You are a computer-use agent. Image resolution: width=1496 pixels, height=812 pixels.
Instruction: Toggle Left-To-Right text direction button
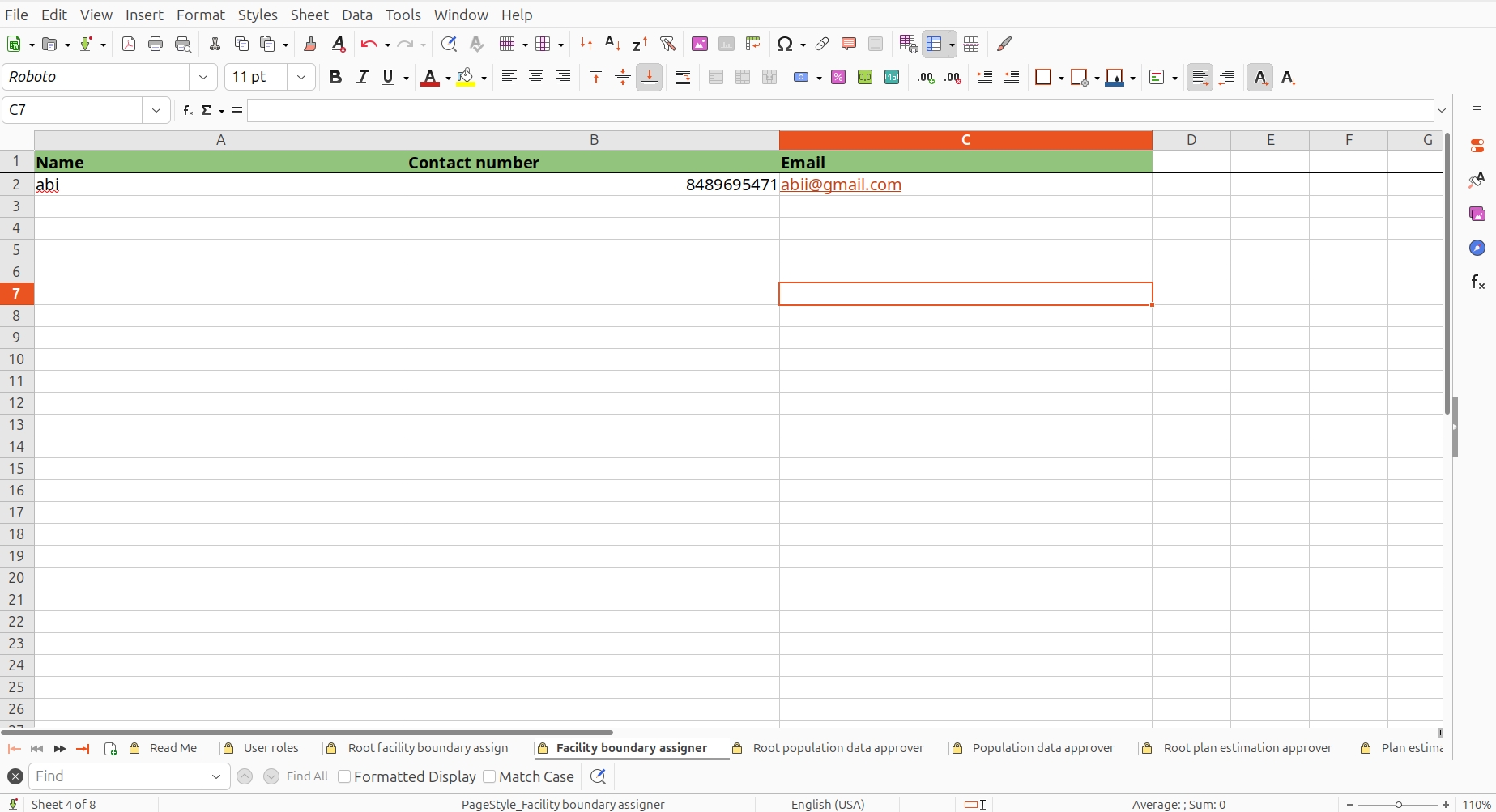pos(1200,78)
